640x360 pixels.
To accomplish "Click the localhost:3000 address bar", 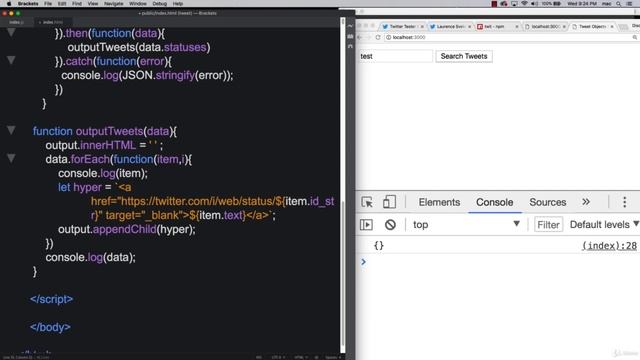I will point(510,37).
